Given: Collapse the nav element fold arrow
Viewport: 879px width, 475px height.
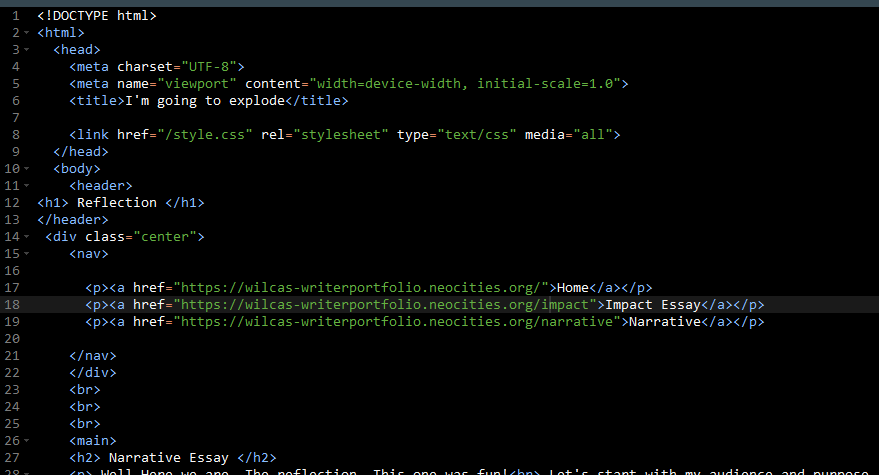Looking at the screenshot, I should [26, 254].
